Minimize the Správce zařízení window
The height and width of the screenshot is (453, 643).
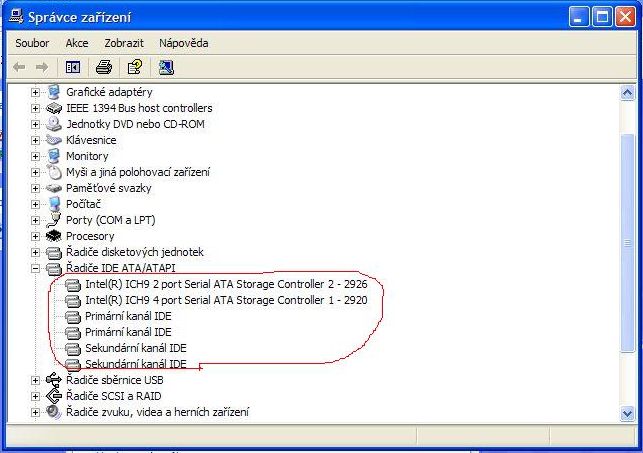[x=579, y=17]
